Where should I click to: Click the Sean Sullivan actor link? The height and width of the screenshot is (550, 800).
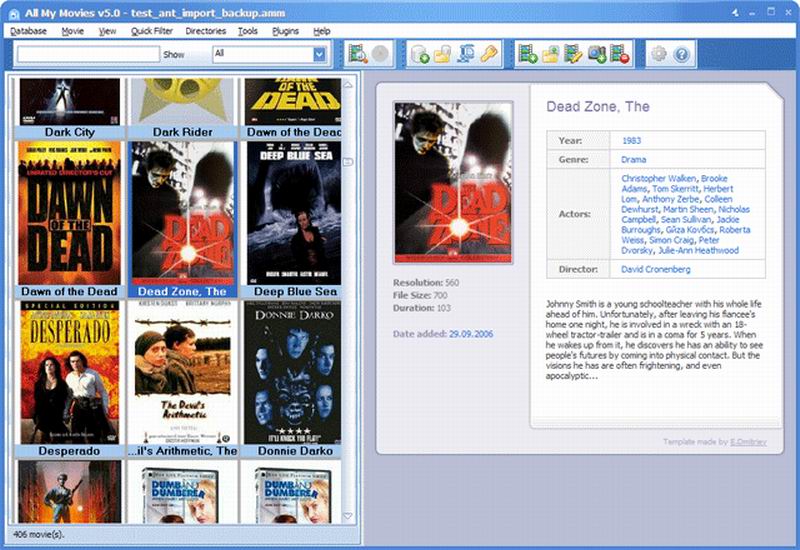coord(686,219)
